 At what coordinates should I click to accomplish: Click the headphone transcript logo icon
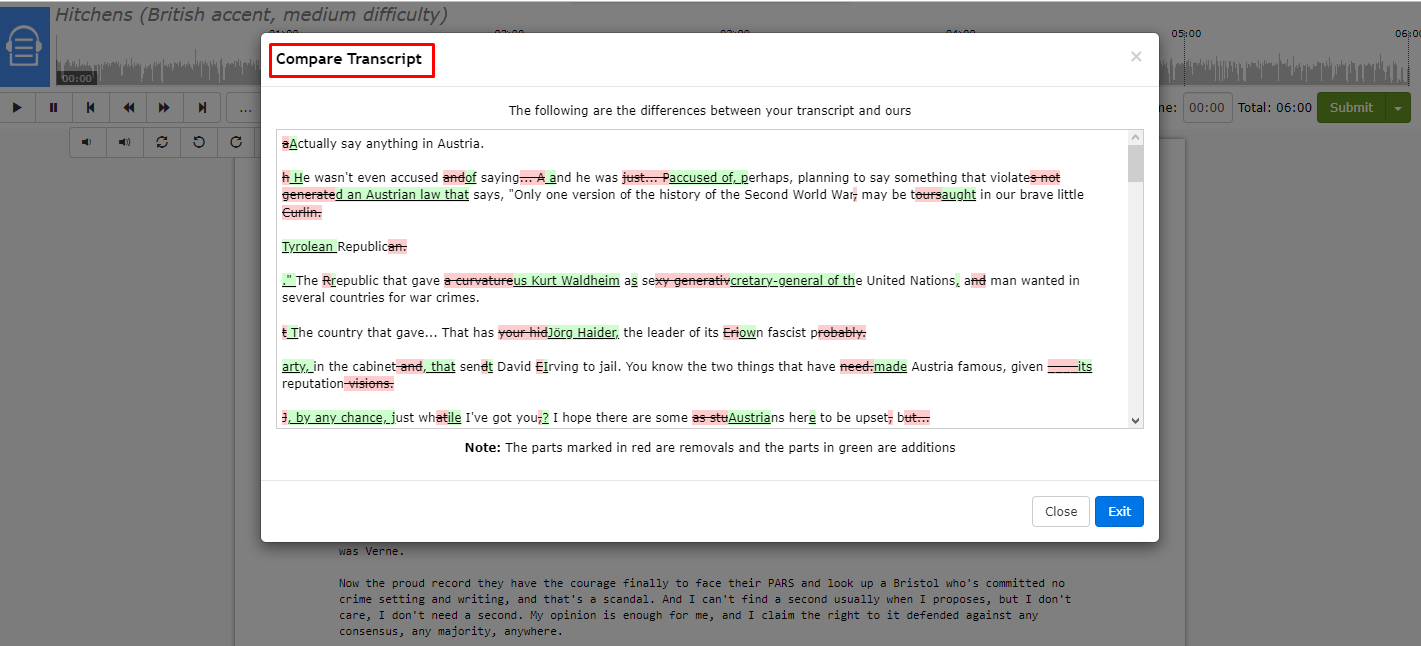(25, 46)
